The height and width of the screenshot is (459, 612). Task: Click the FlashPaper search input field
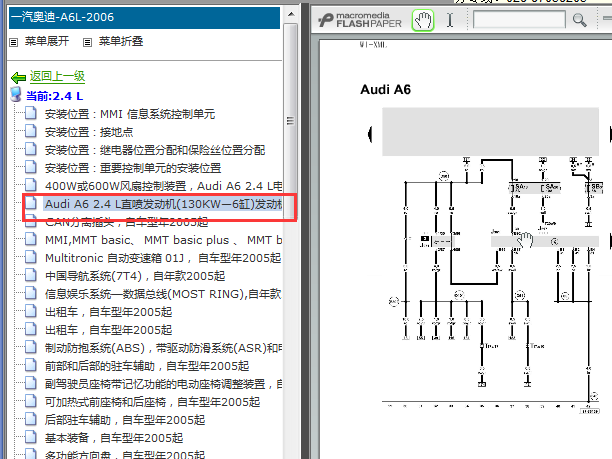click(x=519, y=20)
